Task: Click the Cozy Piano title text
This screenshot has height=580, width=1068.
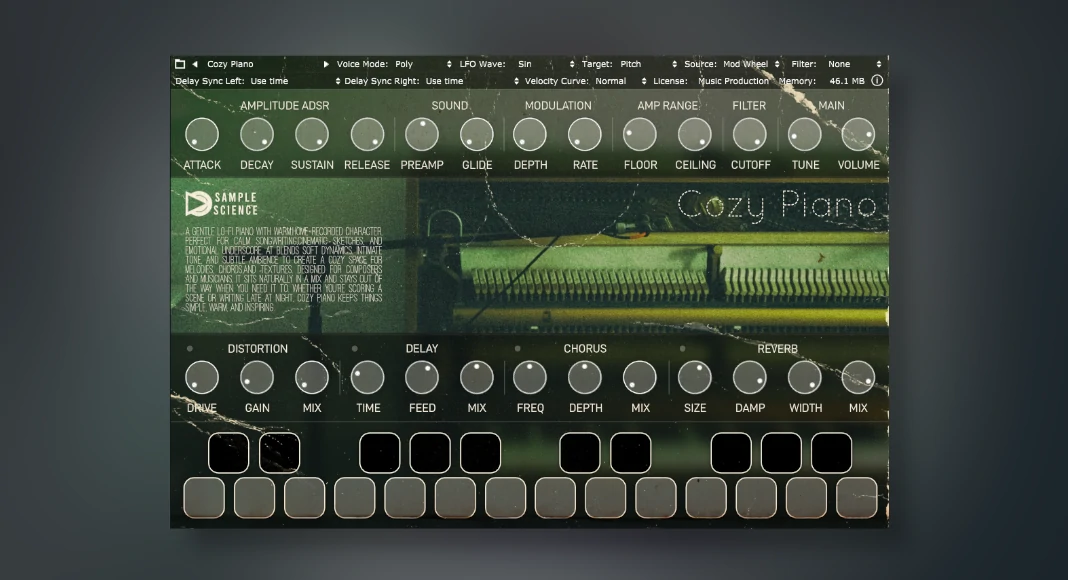Action: 777,205
